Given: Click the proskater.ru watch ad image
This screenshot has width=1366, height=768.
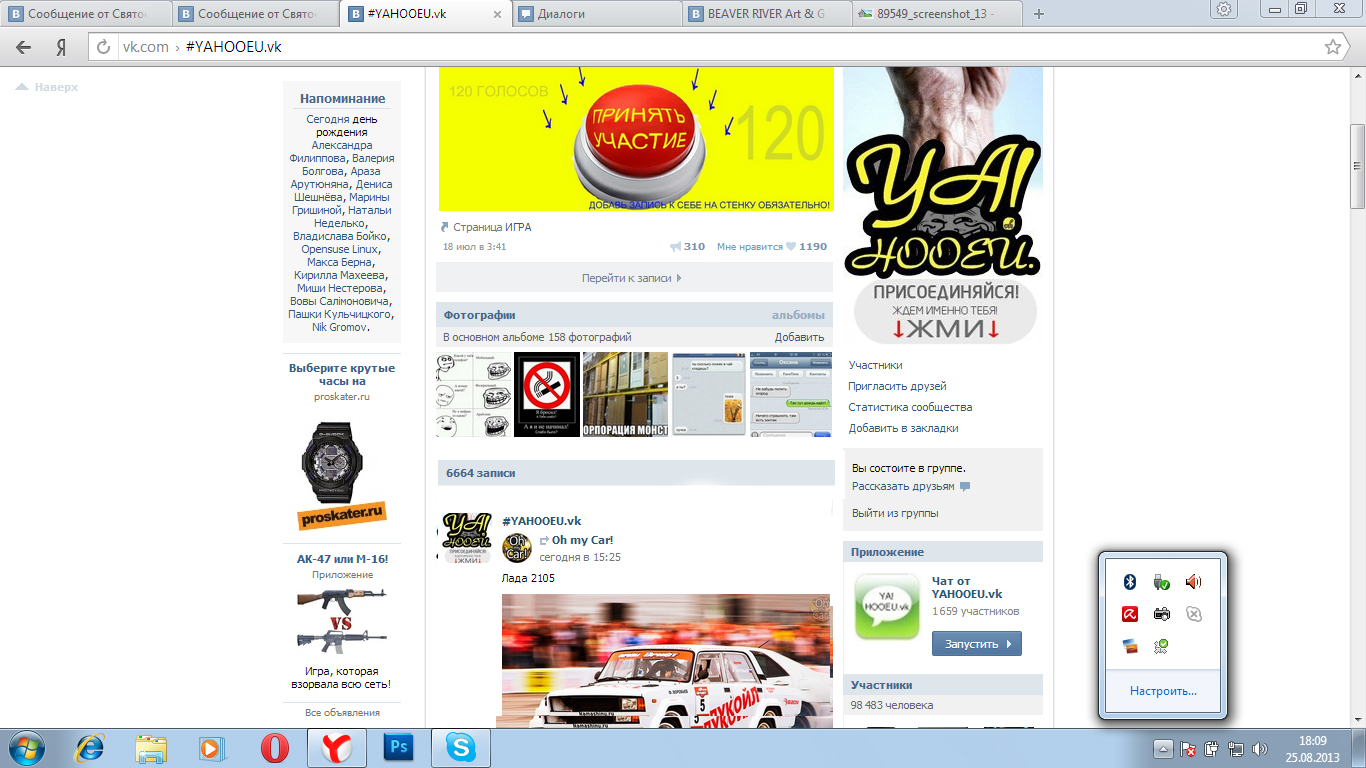Looking at the screenshot, I should pos(341,475).
